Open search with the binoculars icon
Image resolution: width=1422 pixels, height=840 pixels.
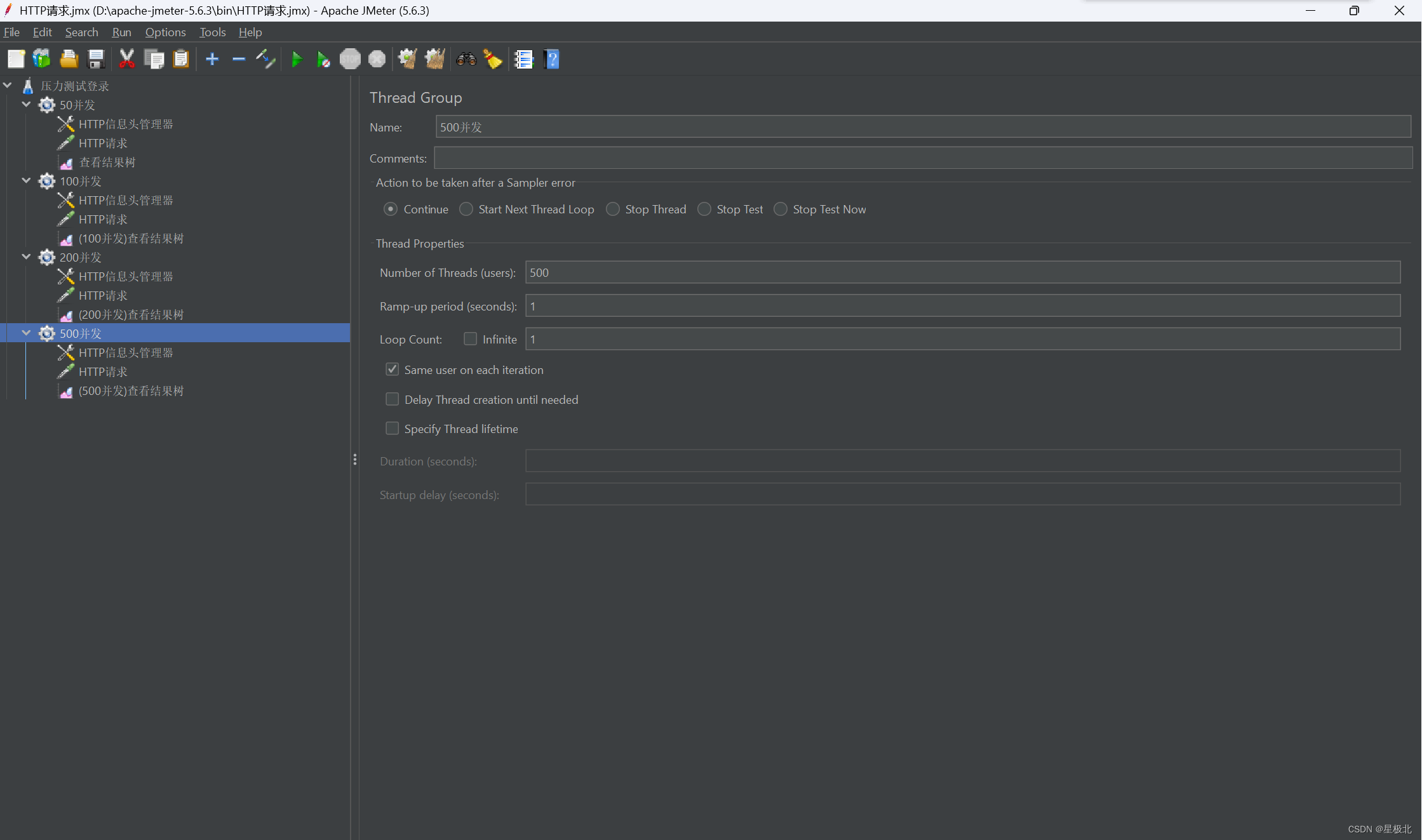point(466,59)
